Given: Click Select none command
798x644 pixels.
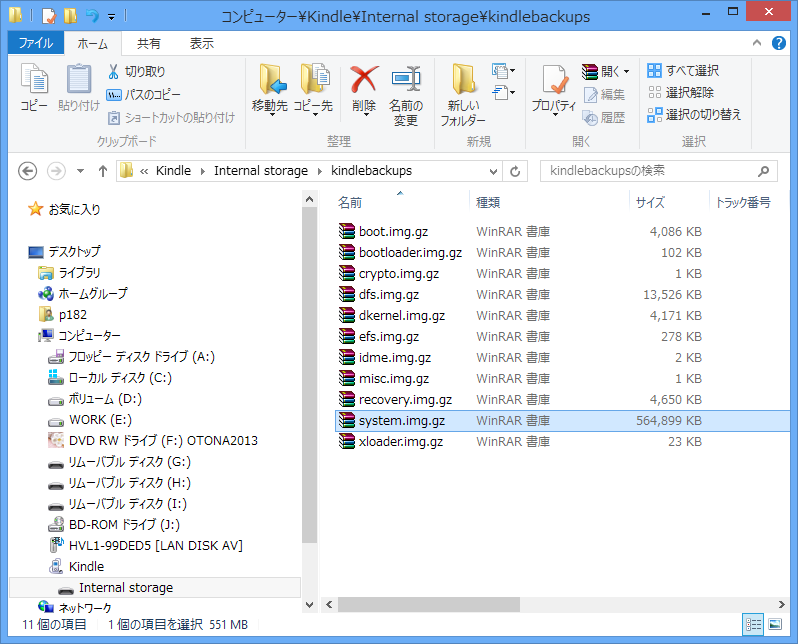Looking at the screenshot, I should [x=680, y=93].
